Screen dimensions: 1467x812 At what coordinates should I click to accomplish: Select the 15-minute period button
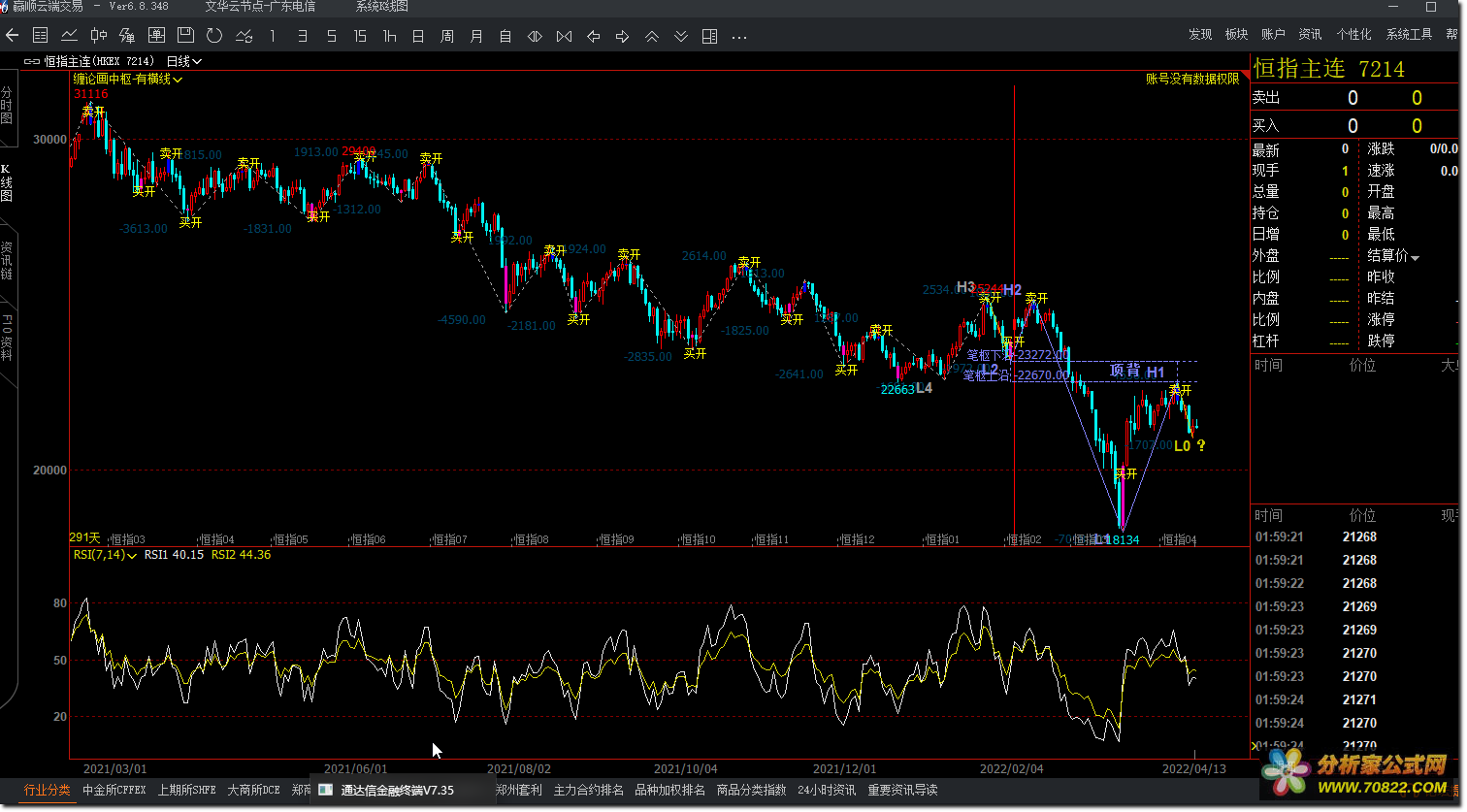[x=360, y=36]
